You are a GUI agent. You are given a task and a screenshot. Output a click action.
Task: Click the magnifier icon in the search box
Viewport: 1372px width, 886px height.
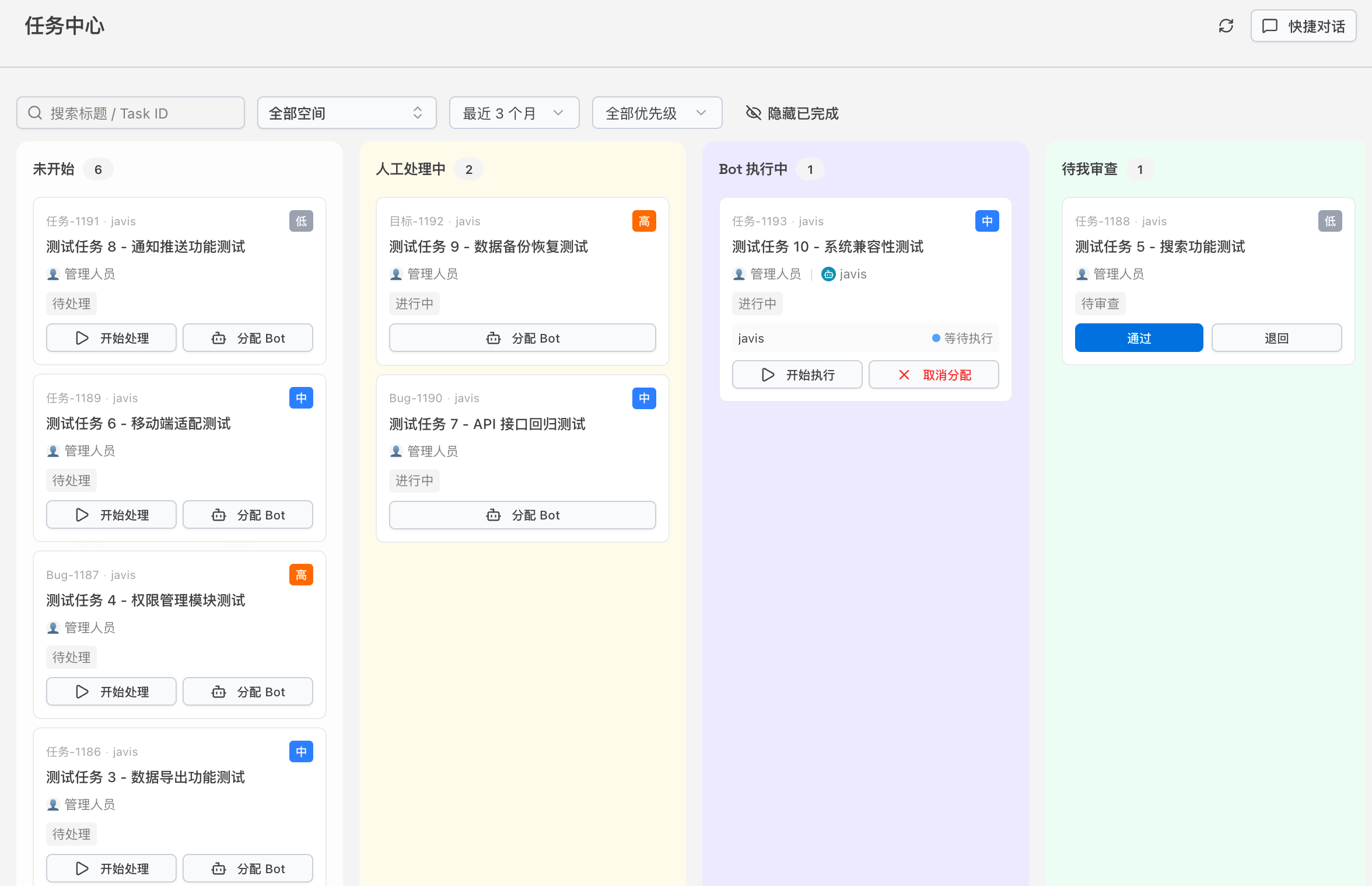pos(35,113)
